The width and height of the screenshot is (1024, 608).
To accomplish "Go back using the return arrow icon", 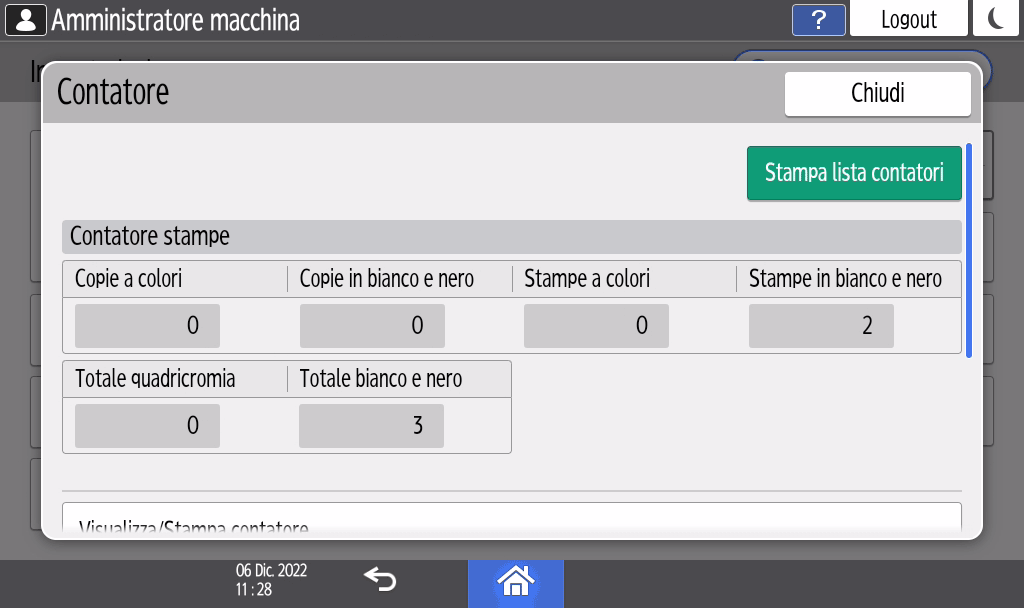I will [380, 579].
